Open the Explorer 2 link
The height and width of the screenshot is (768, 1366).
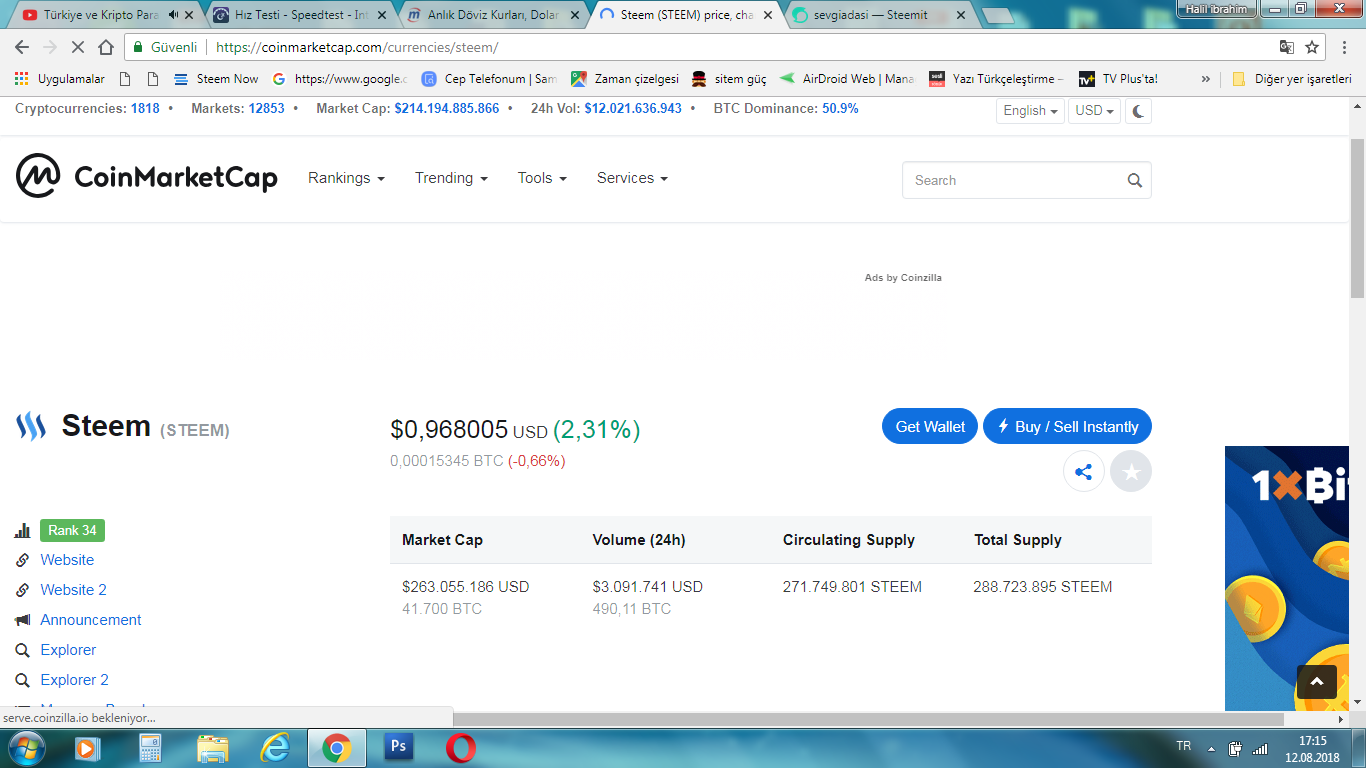click(74, 680)
